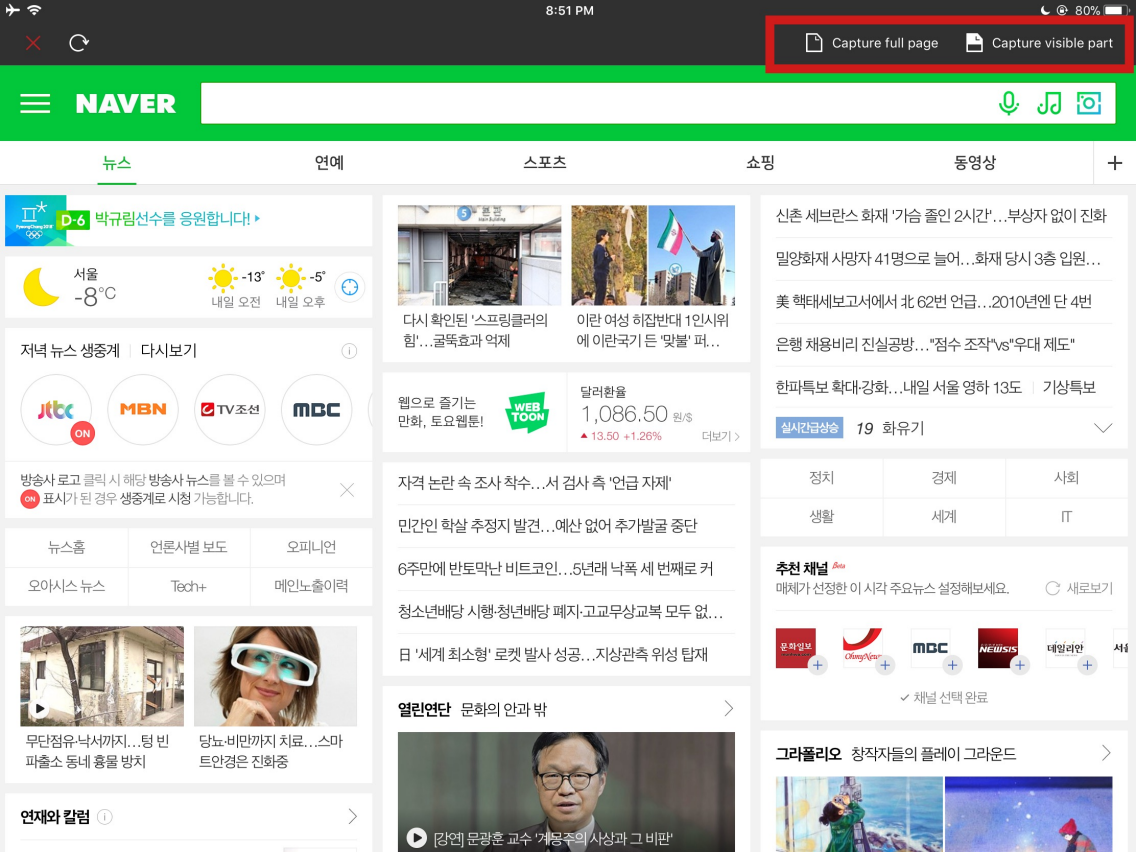1136x852 pixels.
Task: Confirm with 채널 선택 완료
Action: coord(944,698)
